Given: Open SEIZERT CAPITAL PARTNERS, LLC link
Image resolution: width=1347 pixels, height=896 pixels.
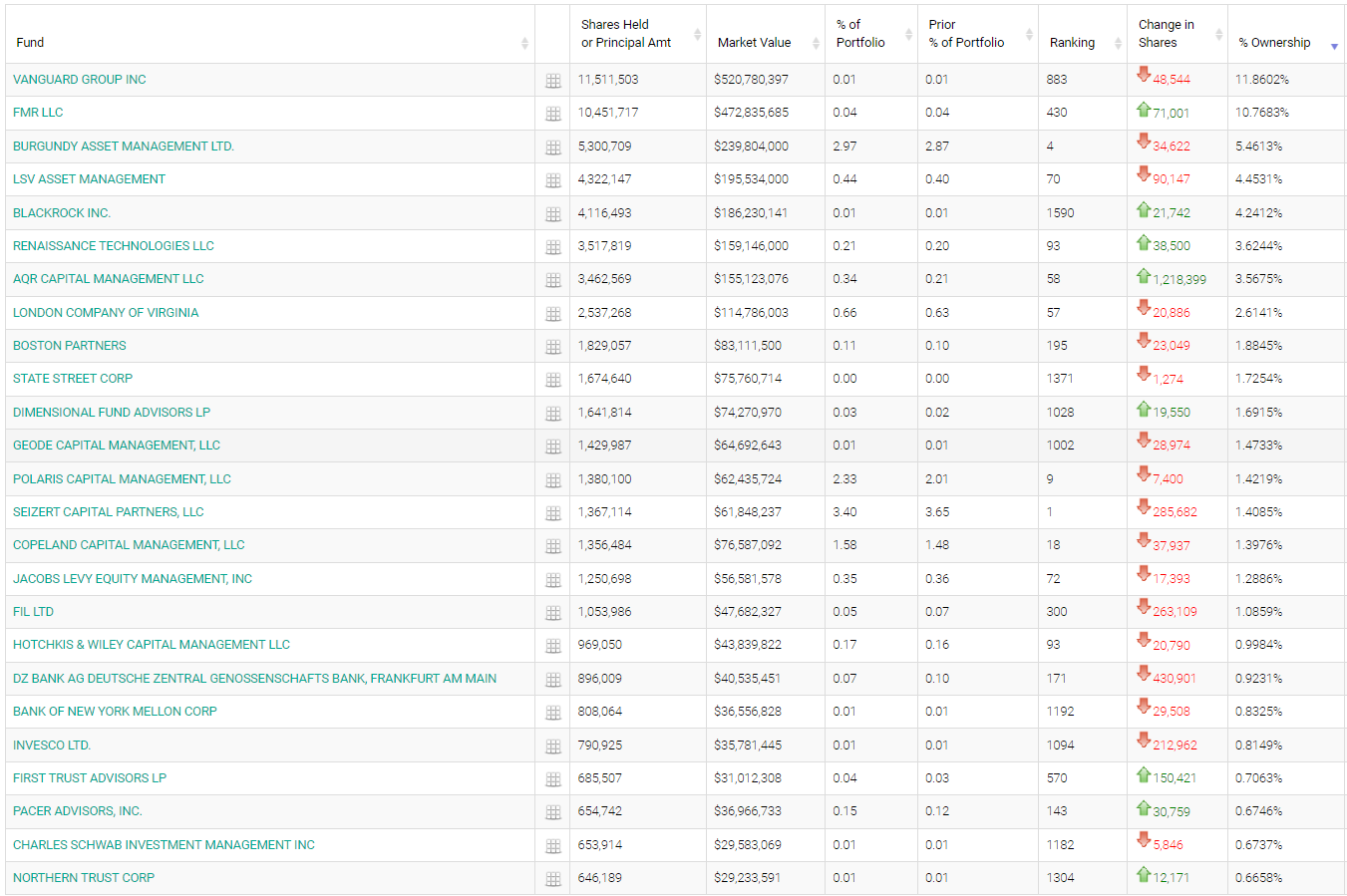Looking at the screenshot, I should click(109, 512).
